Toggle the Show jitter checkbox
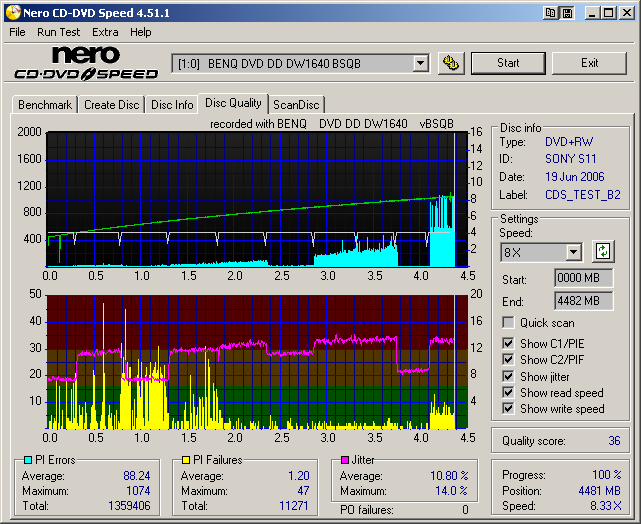This screenshot has width=641, height=524. click(x=509, y=376)
